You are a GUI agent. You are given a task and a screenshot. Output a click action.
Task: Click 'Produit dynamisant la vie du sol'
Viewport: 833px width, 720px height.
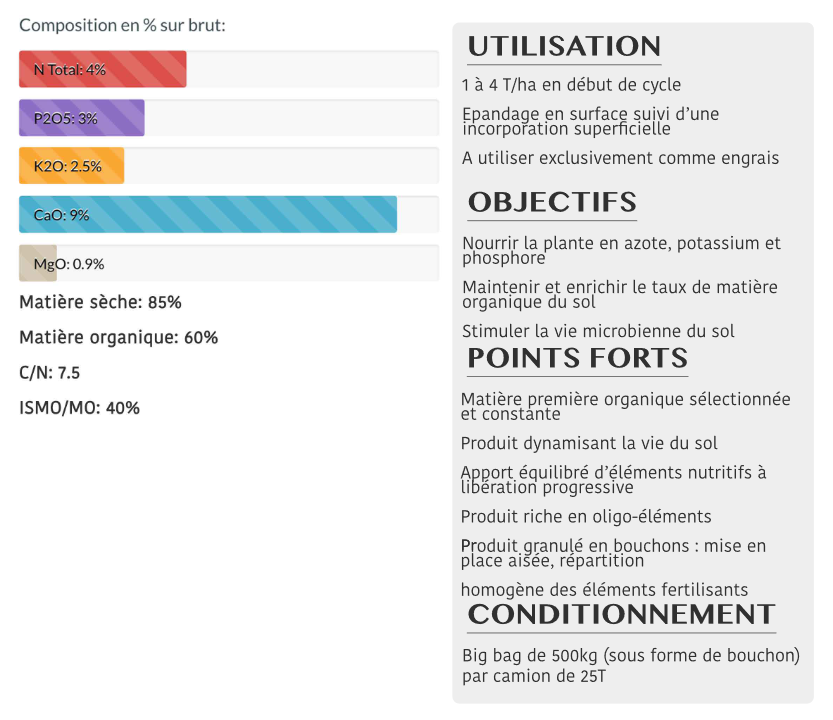tap(589, 443)
